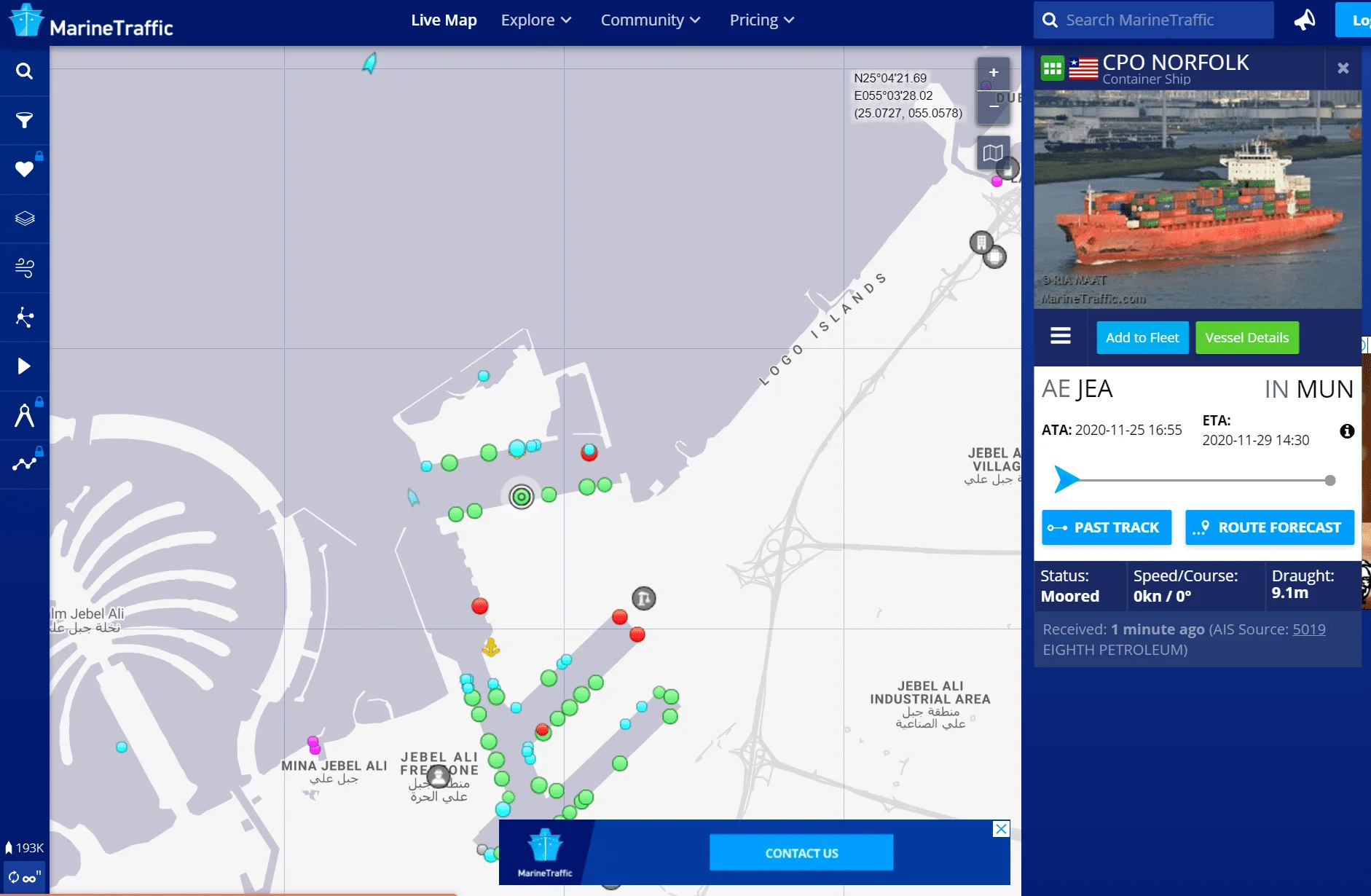Image resolution: width=1371 pixels, height=896 pixels.
Task: Click the 193K vessel count indicator
Action: (24, 847)
